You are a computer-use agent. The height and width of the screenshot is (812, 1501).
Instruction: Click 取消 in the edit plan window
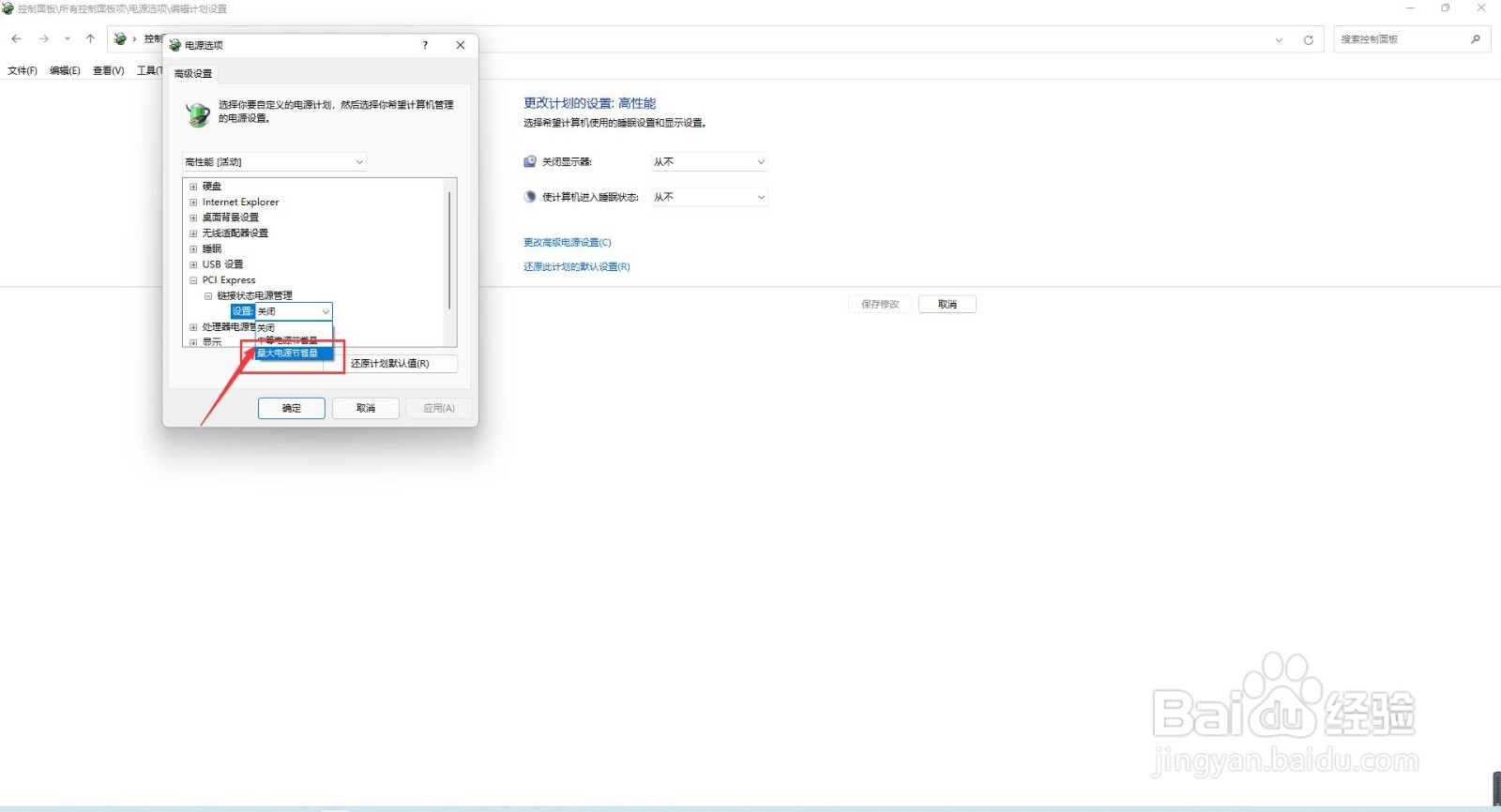[948, 305]
